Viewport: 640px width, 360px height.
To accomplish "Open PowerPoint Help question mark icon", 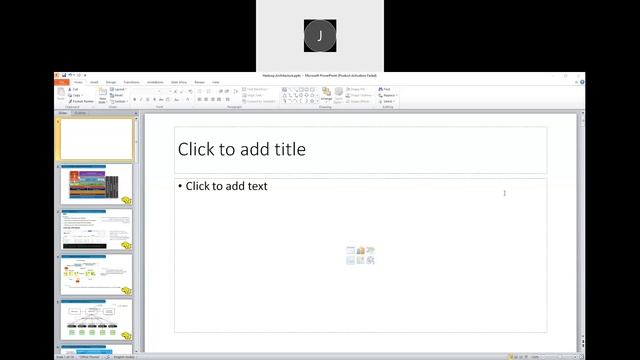I will 582,82.
